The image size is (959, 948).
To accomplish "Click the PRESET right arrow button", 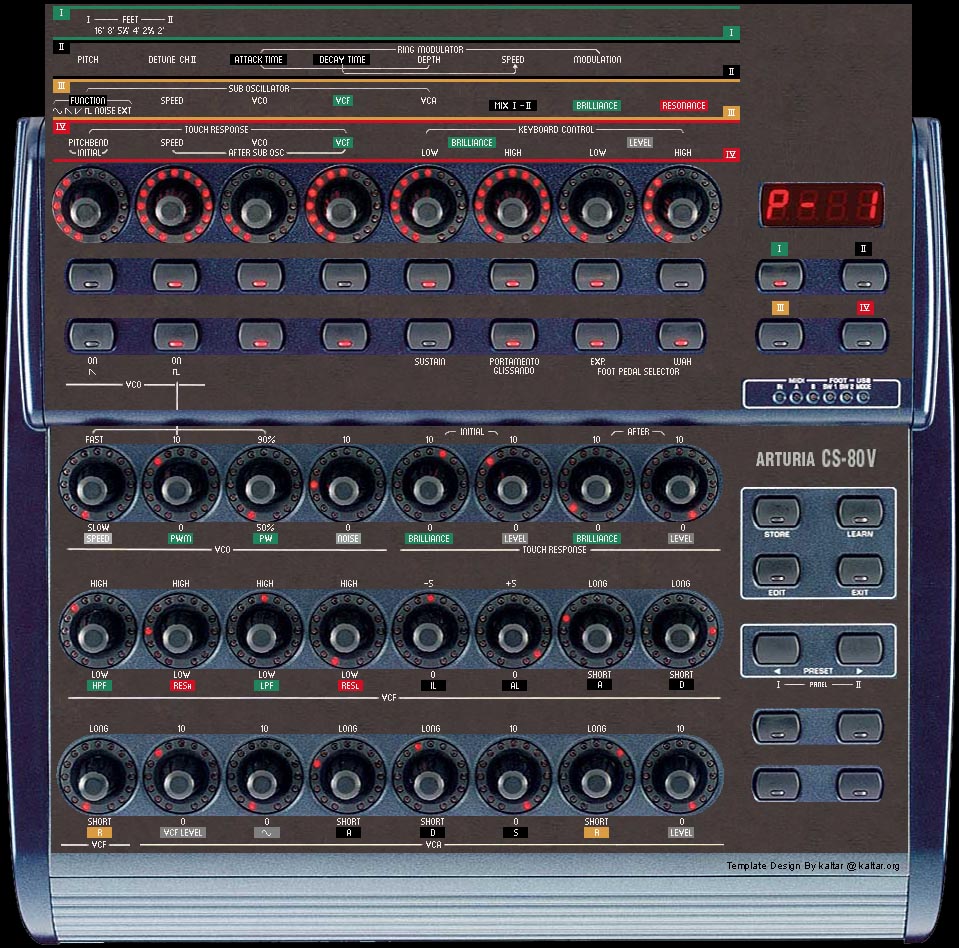I will coord(860,648).
